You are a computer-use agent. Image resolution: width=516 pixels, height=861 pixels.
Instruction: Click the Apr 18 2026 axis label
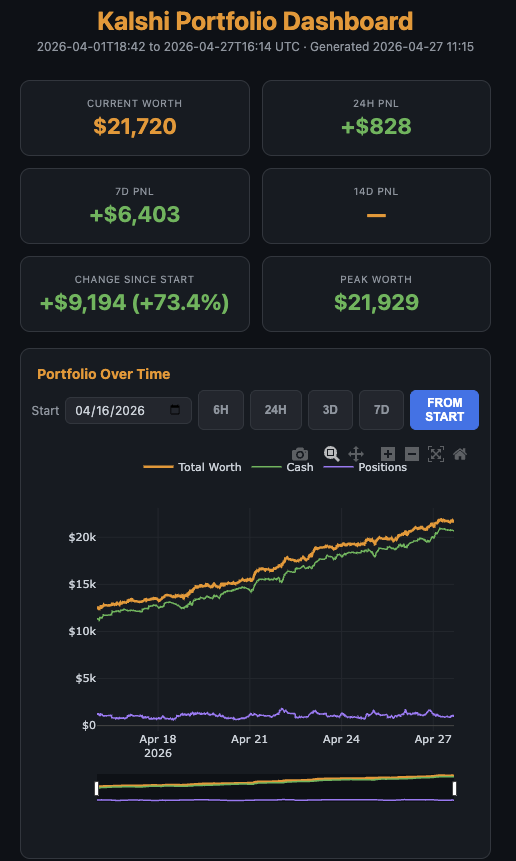coord(158,746)
